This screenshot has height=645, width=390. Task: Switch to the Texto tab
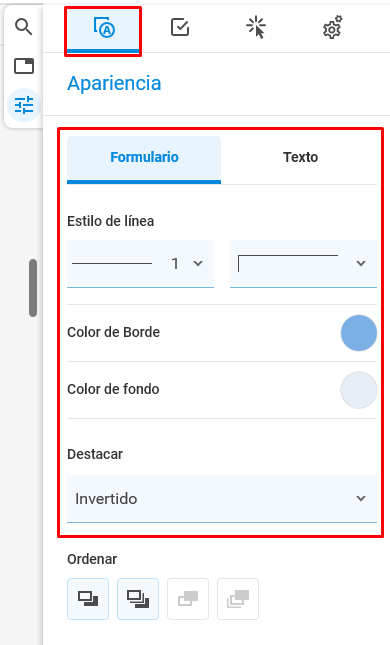coord(300,157)
